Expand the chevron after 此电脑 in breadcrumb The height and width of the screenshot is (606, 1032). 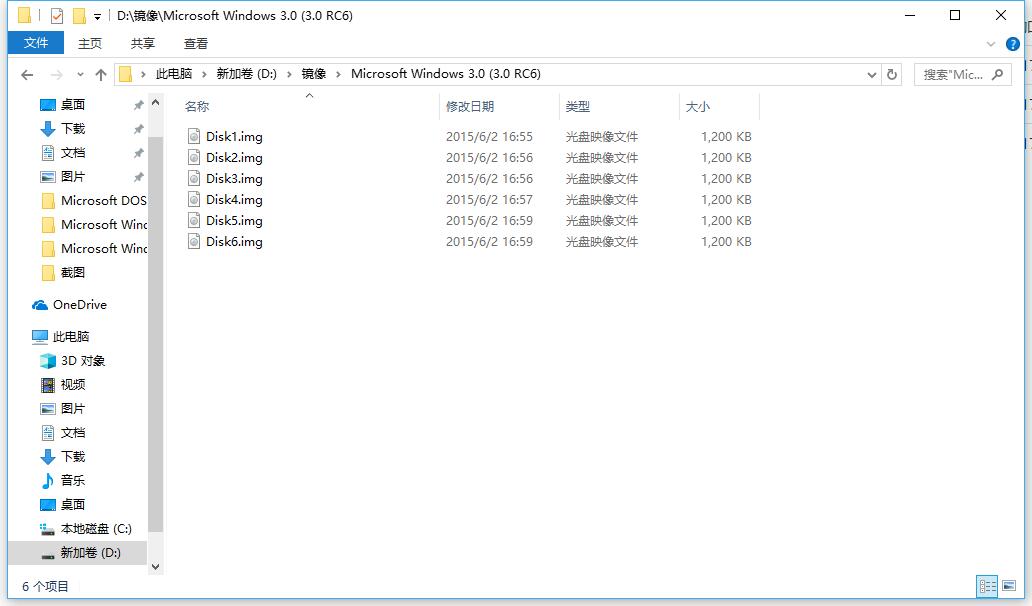coord(204,74)
